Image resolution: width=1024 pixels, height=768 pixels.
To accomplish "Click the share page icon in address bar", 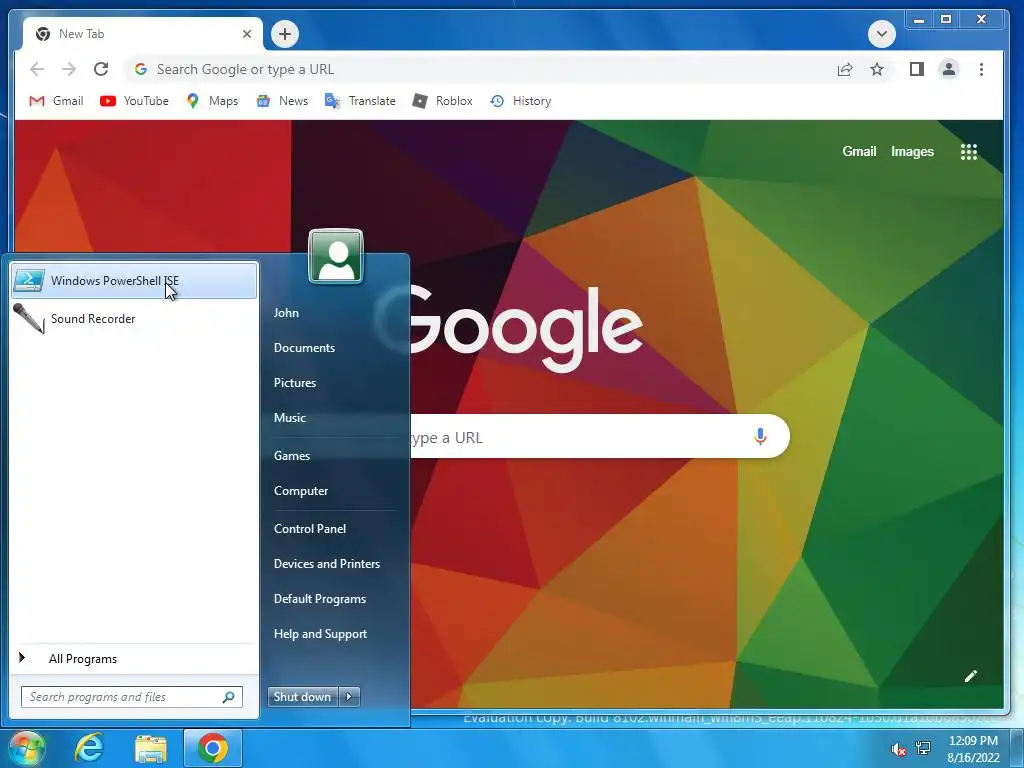I will click(845, 69).
